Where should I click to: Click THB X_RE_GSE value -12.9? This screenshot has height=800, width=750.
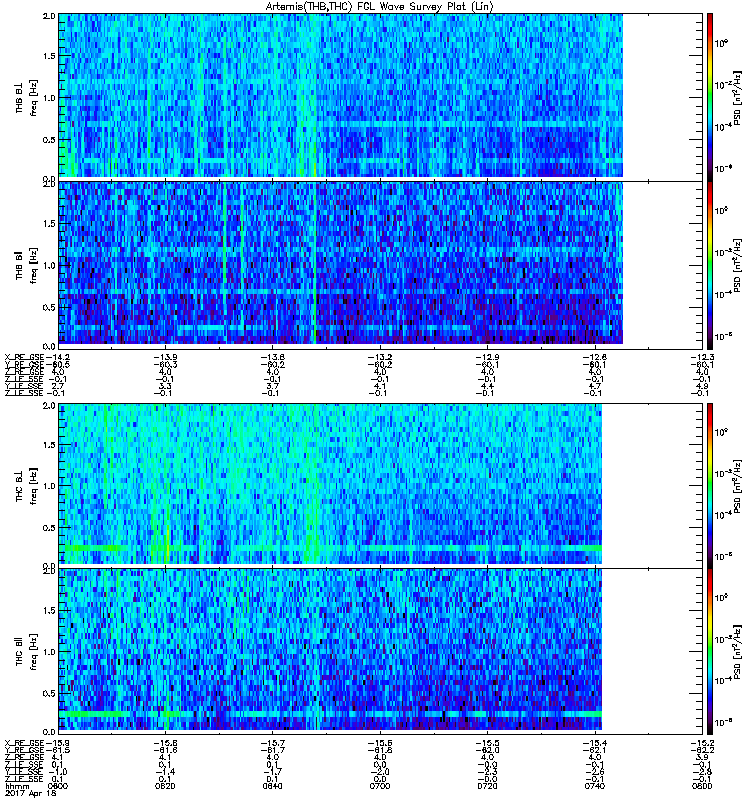(x=487, y=357)
